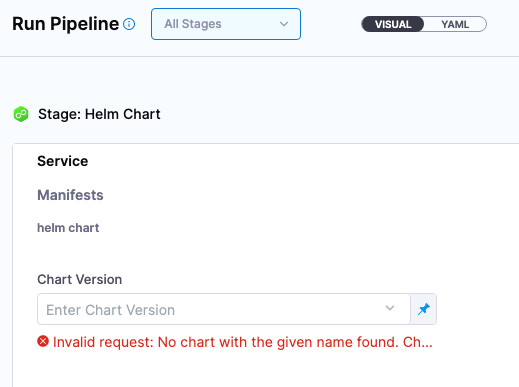Expand the Chart Version dropdown arrow
The width and height of the screenshot is (519, 387).
point(390,308)
